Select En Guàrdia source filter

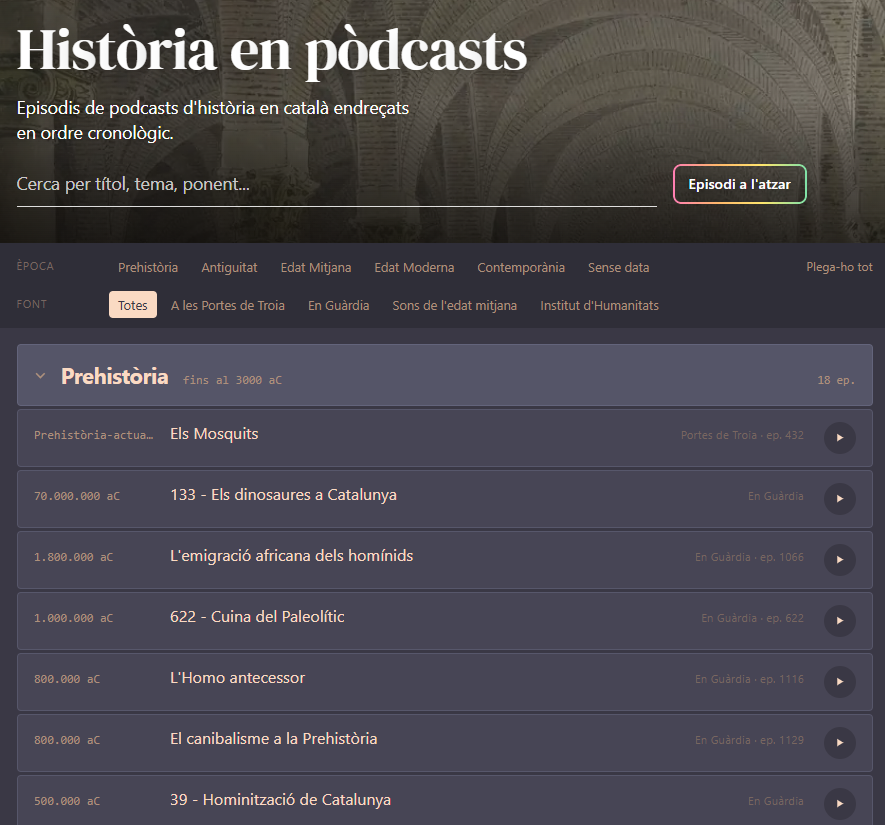[x=339, y=305]
